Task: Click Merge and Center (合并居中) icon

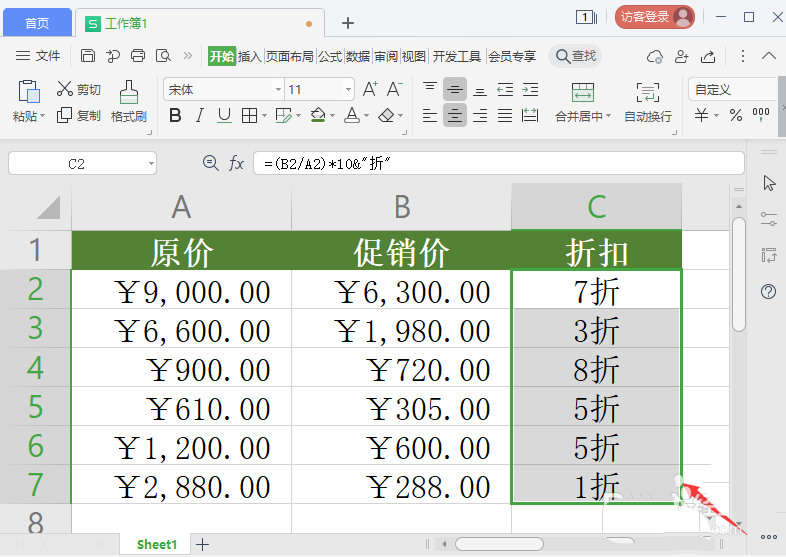Action: pyautogui.click(x=582, y=92)
